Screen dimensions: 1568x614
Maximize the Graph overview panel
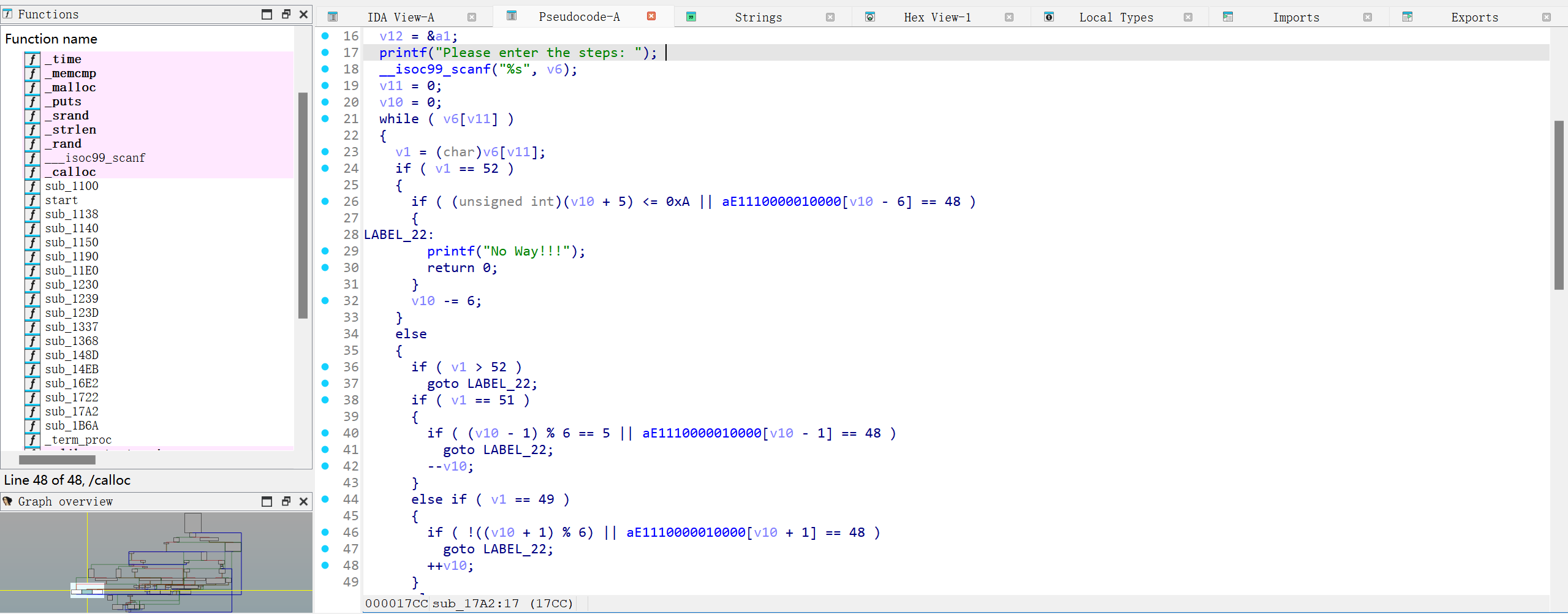267,501
